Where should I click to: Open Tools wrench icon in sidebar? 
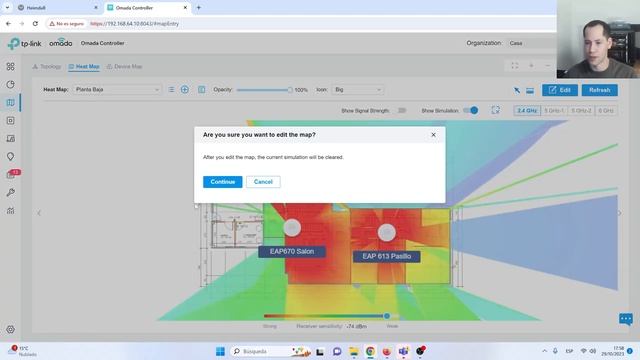point(11,192)
